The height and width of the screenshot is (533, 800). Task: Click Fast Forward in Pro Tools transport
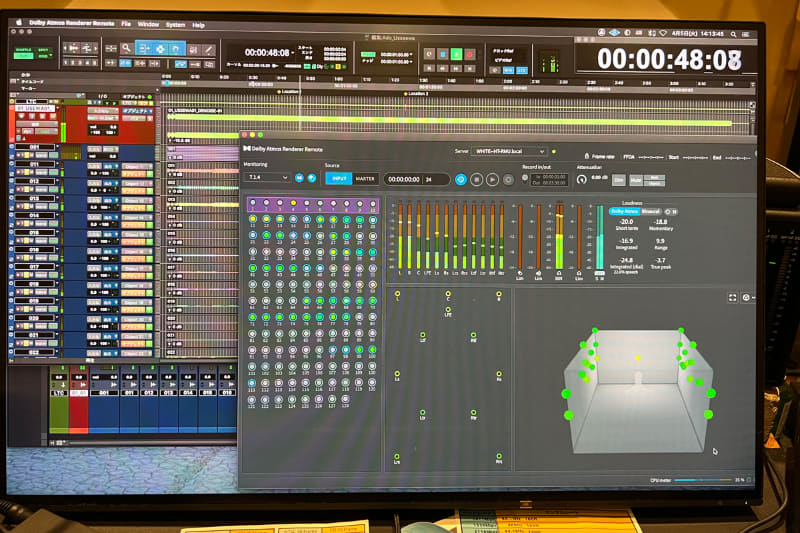click(457, 68)
